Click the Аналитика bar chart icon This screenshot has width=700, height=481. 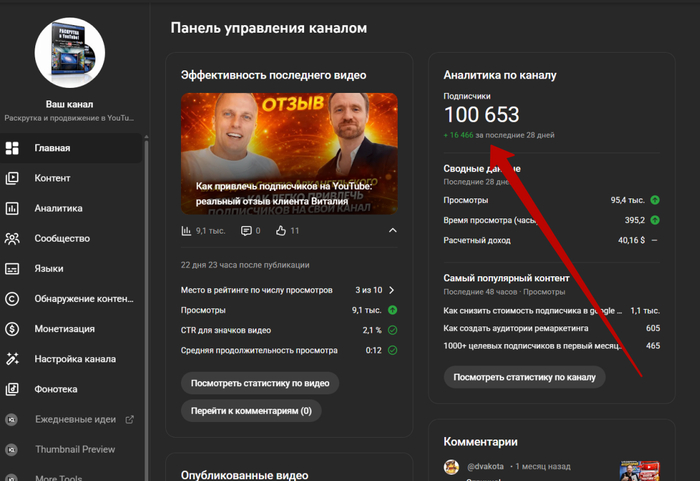(12, 208)
